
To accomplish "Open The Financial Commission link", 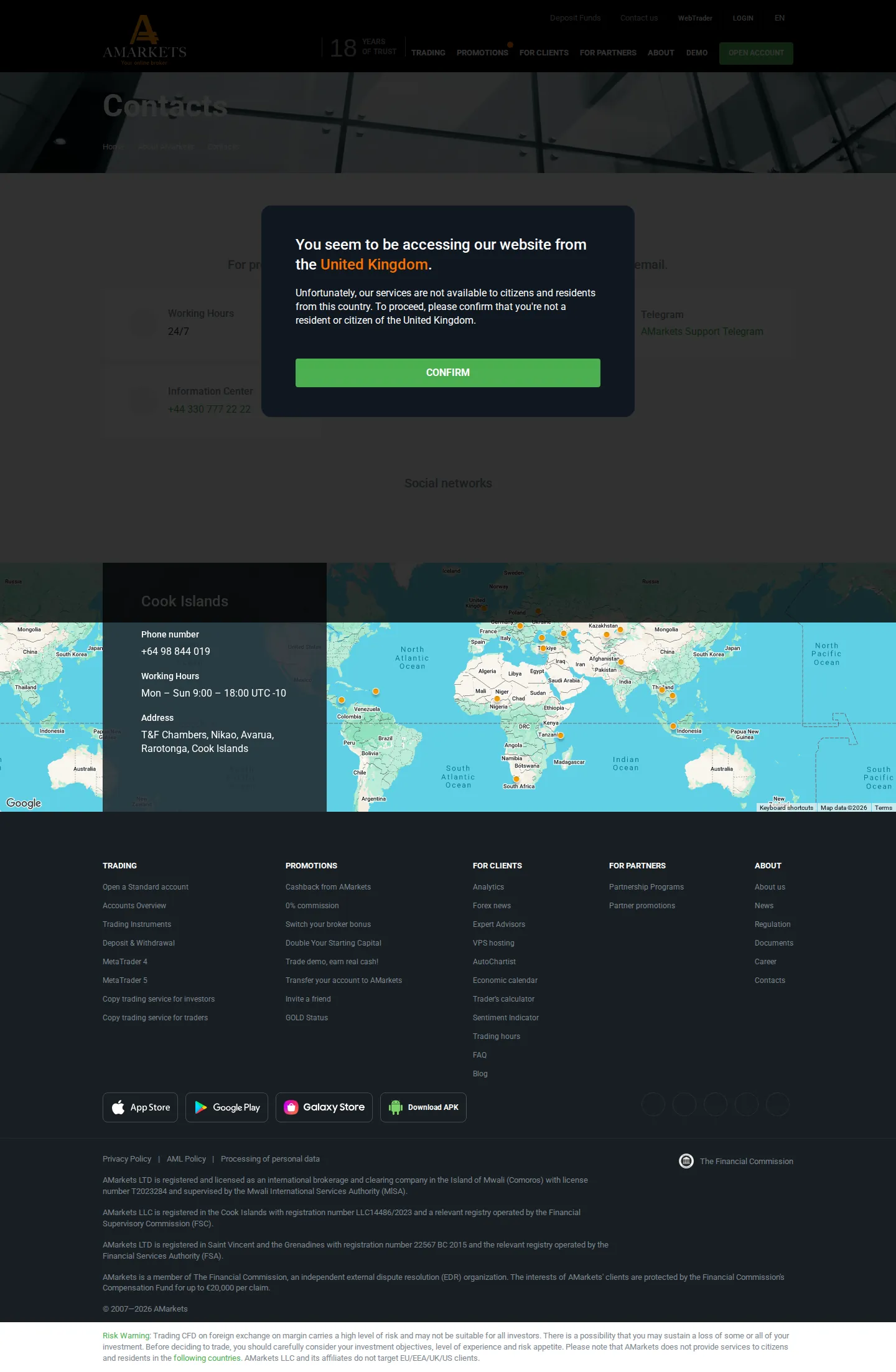I will [x=736, y=1162].
